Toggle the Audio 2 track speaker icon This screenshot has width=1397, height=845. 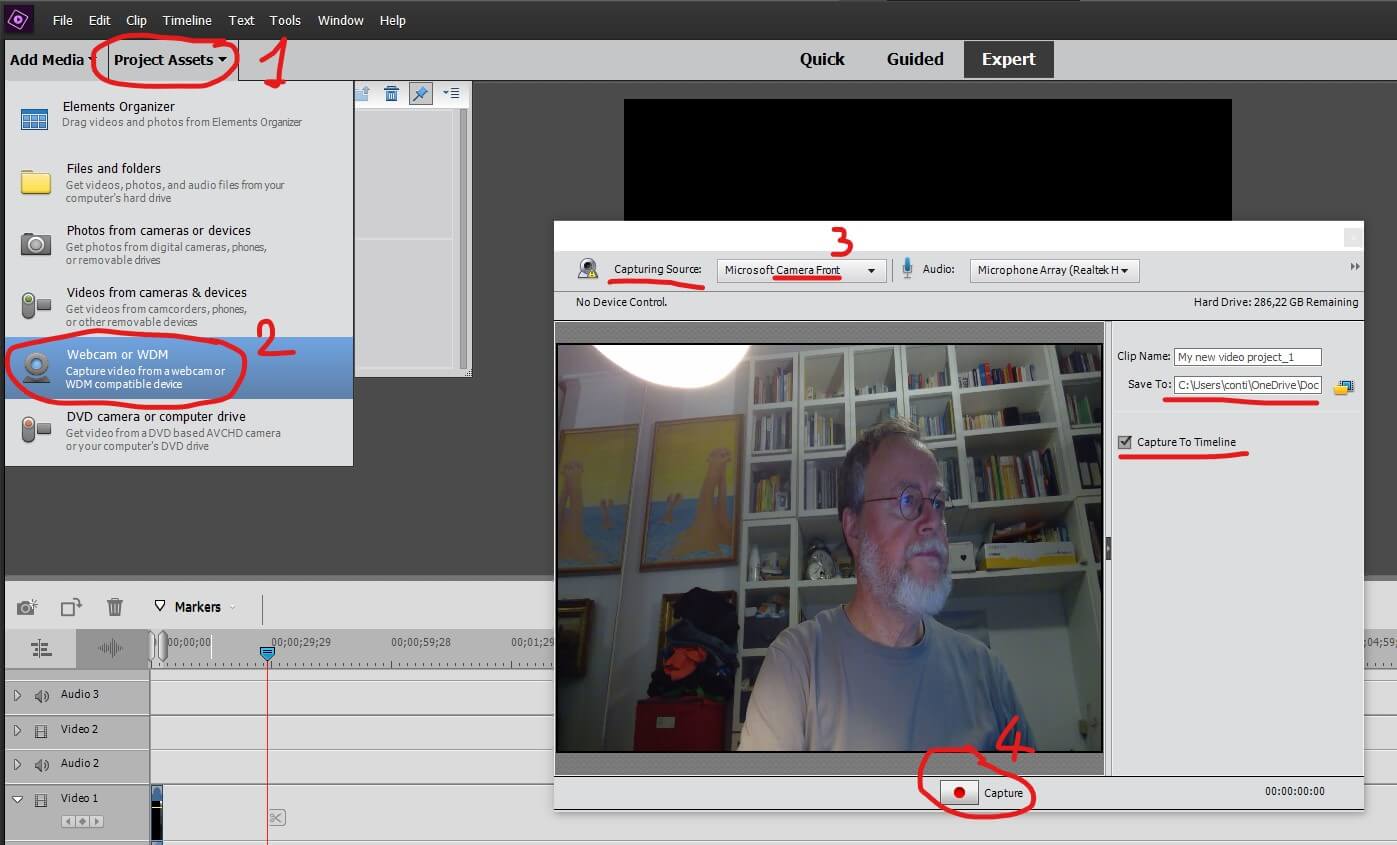[42, 765]
